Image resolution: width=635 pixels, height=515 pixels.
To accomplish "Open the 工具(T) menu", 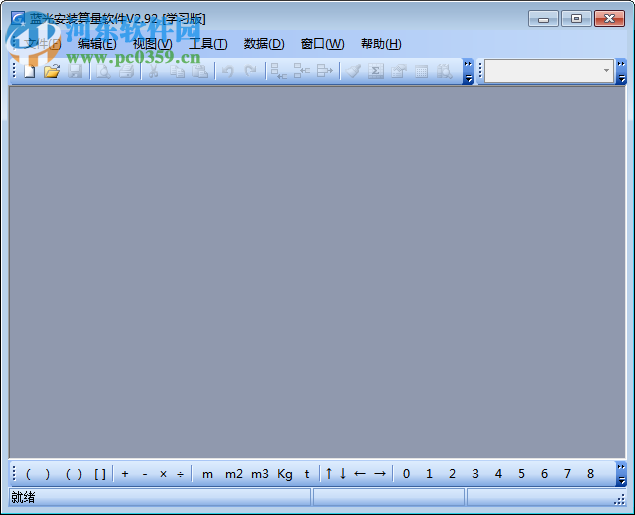I will click(208, 44).
